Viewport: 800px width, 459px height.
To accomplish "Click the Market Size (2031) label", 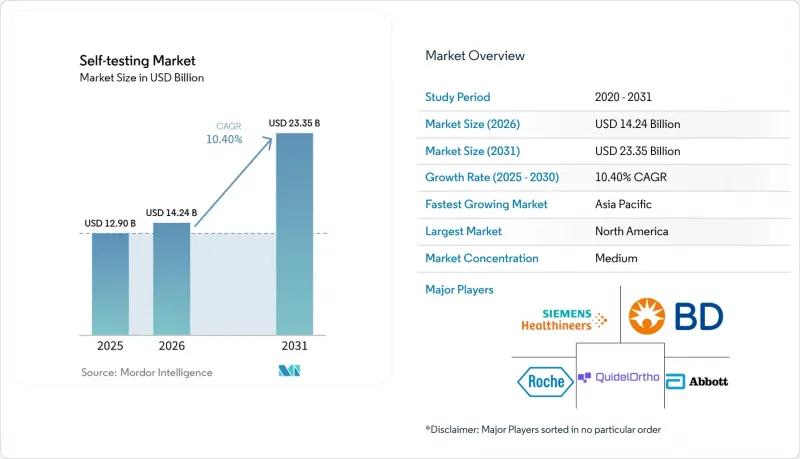I will (x=472, y=151).
